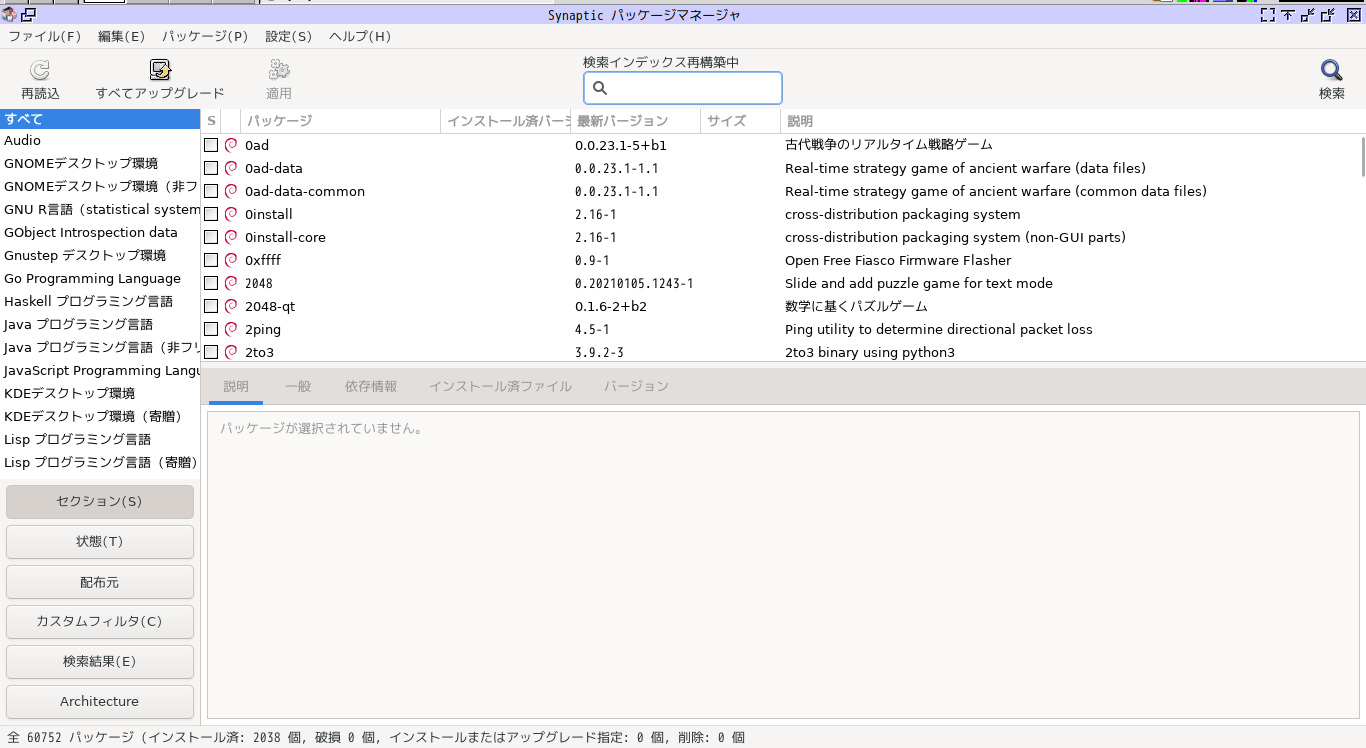Viewport: 1366px width, 748px height.
Task: Click the 検索結果(E) button
Action: tap(100, 662)
